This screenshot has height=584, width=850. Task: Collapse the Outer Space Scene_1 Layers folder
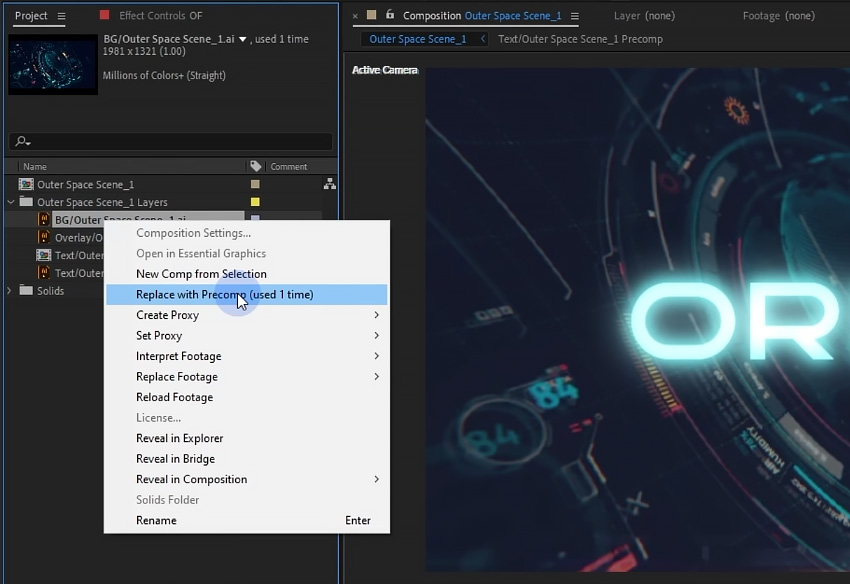[10, 202]
